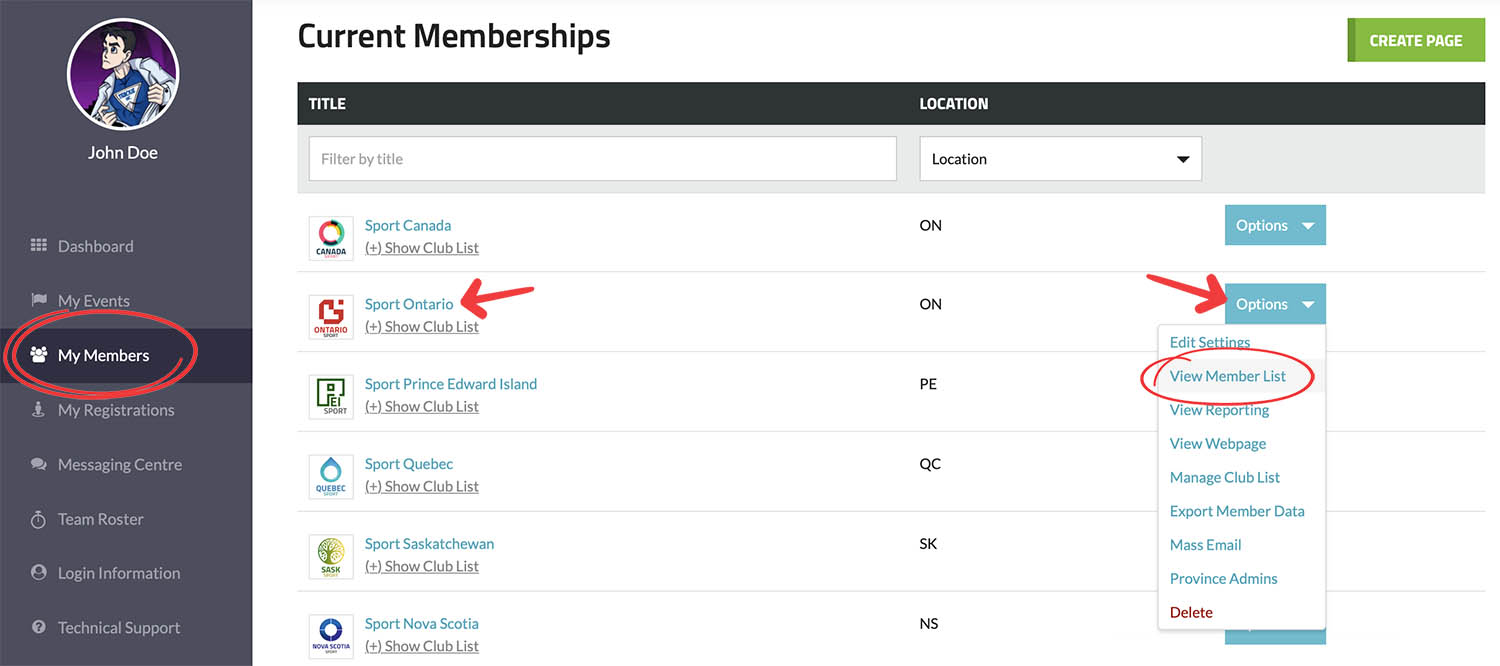Click the Login Information user icon
Viewport: 1500px width, 666px height.
[x=39, y=573]
